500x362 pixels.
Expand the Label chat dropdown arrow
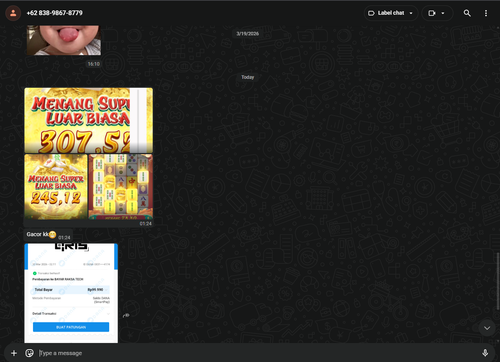click(x=411, y=13)
